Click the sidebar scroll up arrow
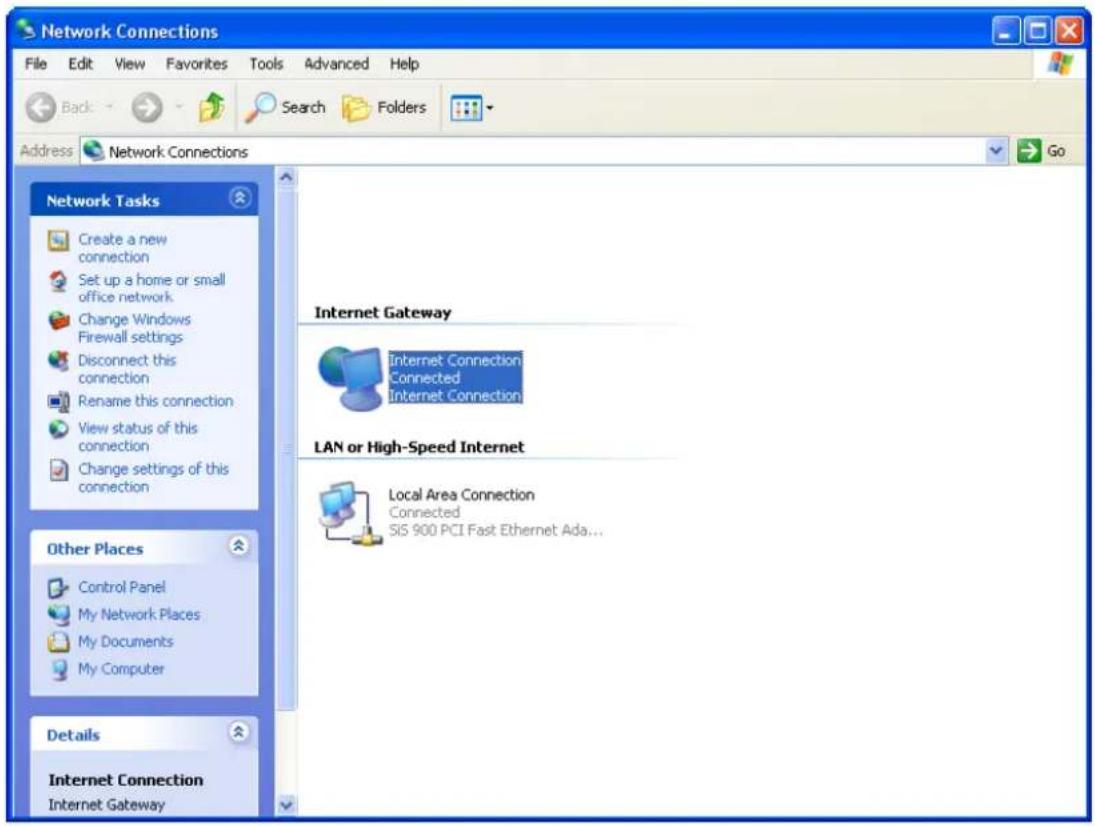The image size is (1095, 826). 286,177
